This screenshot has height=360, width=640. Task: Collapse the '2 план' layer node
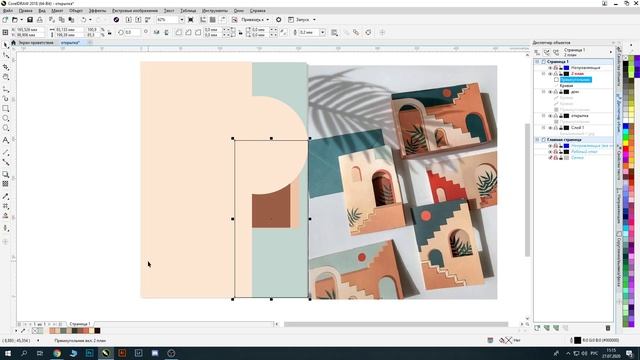(x=543, y=74)
